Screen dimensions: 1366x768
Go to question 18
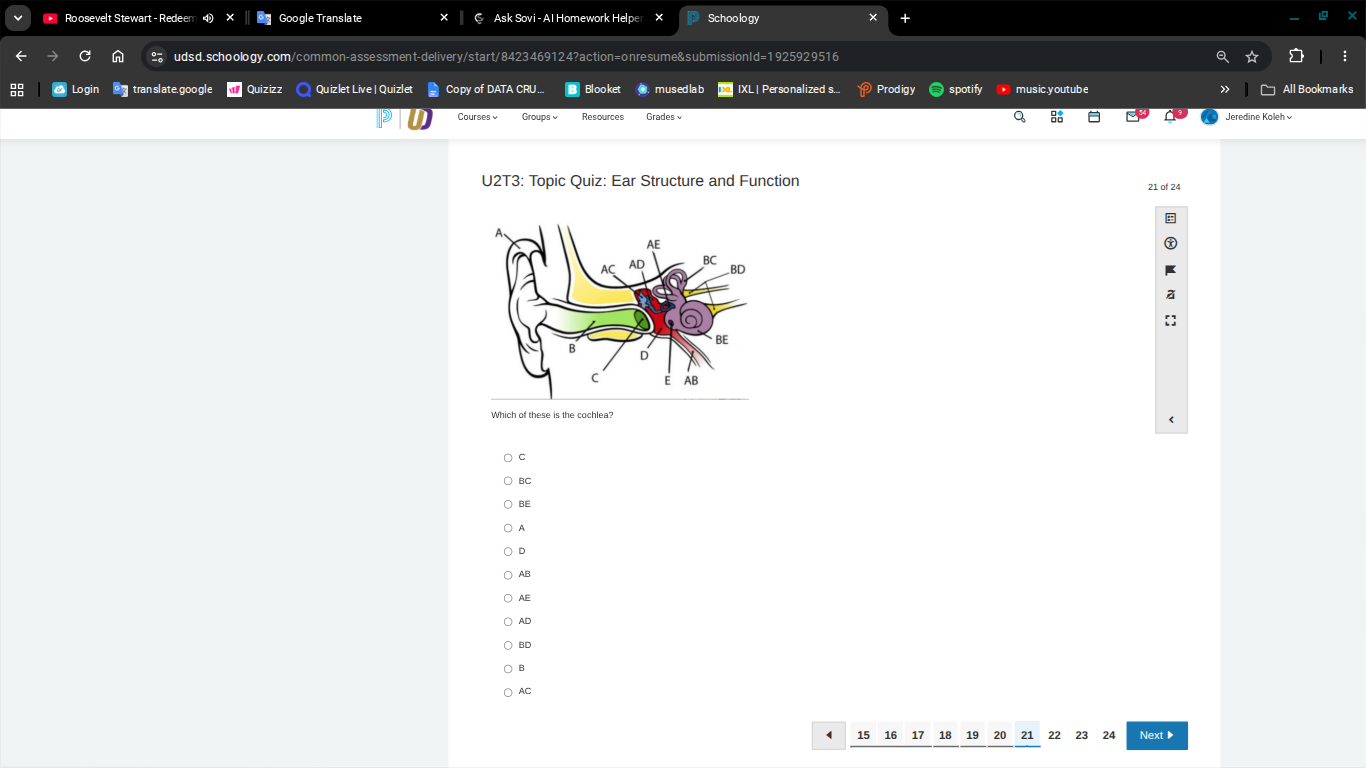[x=945, y=735]
